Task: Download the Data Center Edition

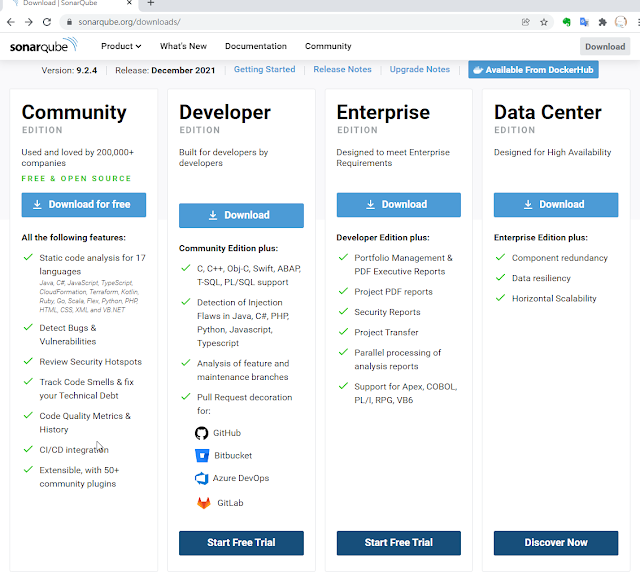Action: [x=556, y=205]
